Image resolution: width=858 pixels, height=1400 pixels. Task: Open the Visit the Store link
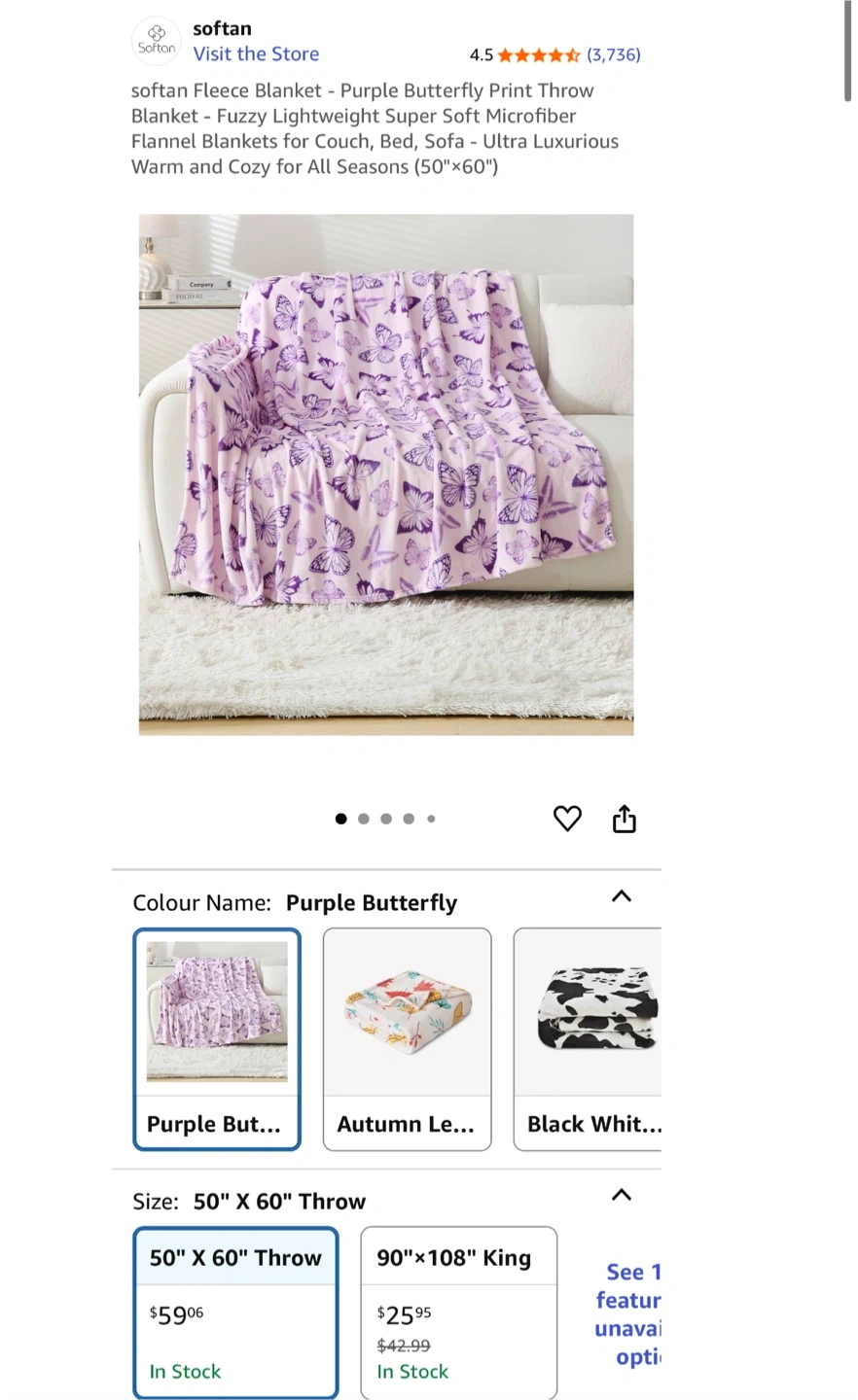256,54
